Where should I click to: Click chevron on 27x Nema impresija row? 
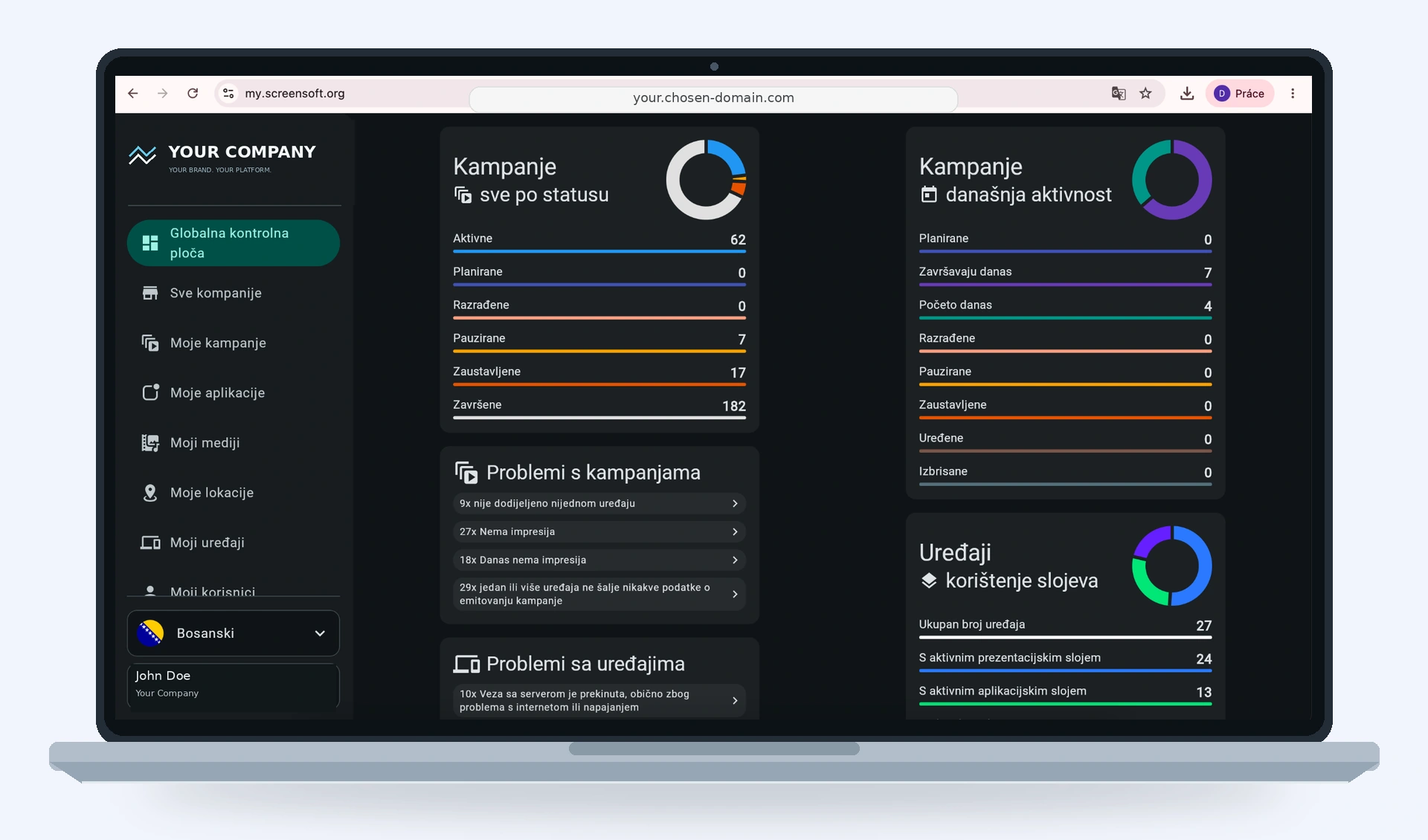[735, 532]
